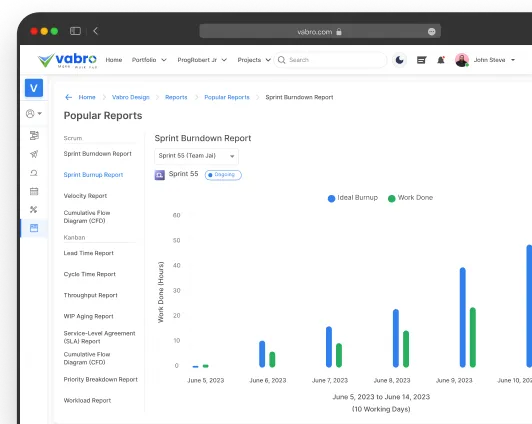
Task: Toggle Ideal Burnup legend blue swatch
Action: (x=331, y=198)
